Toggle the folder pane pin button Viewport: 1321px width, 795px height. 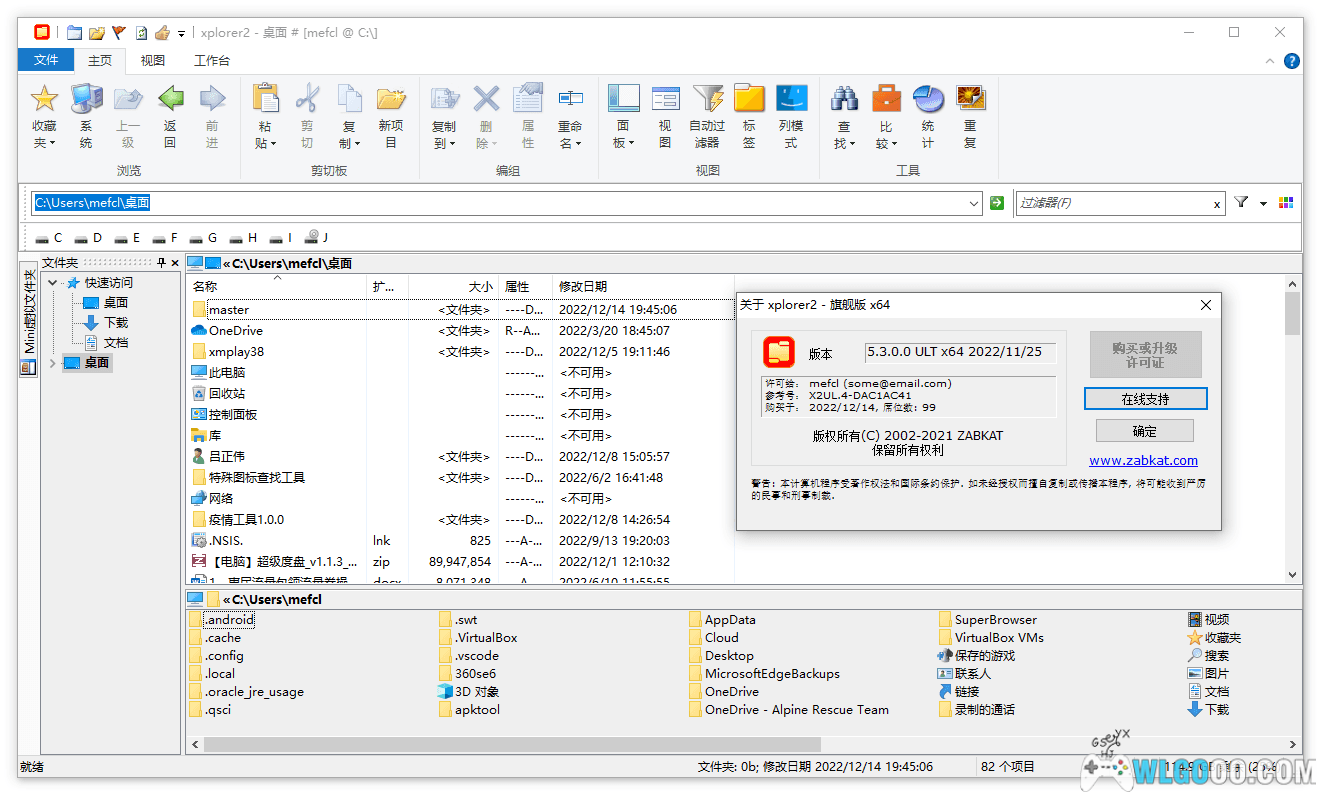click(x=162, y=263)
